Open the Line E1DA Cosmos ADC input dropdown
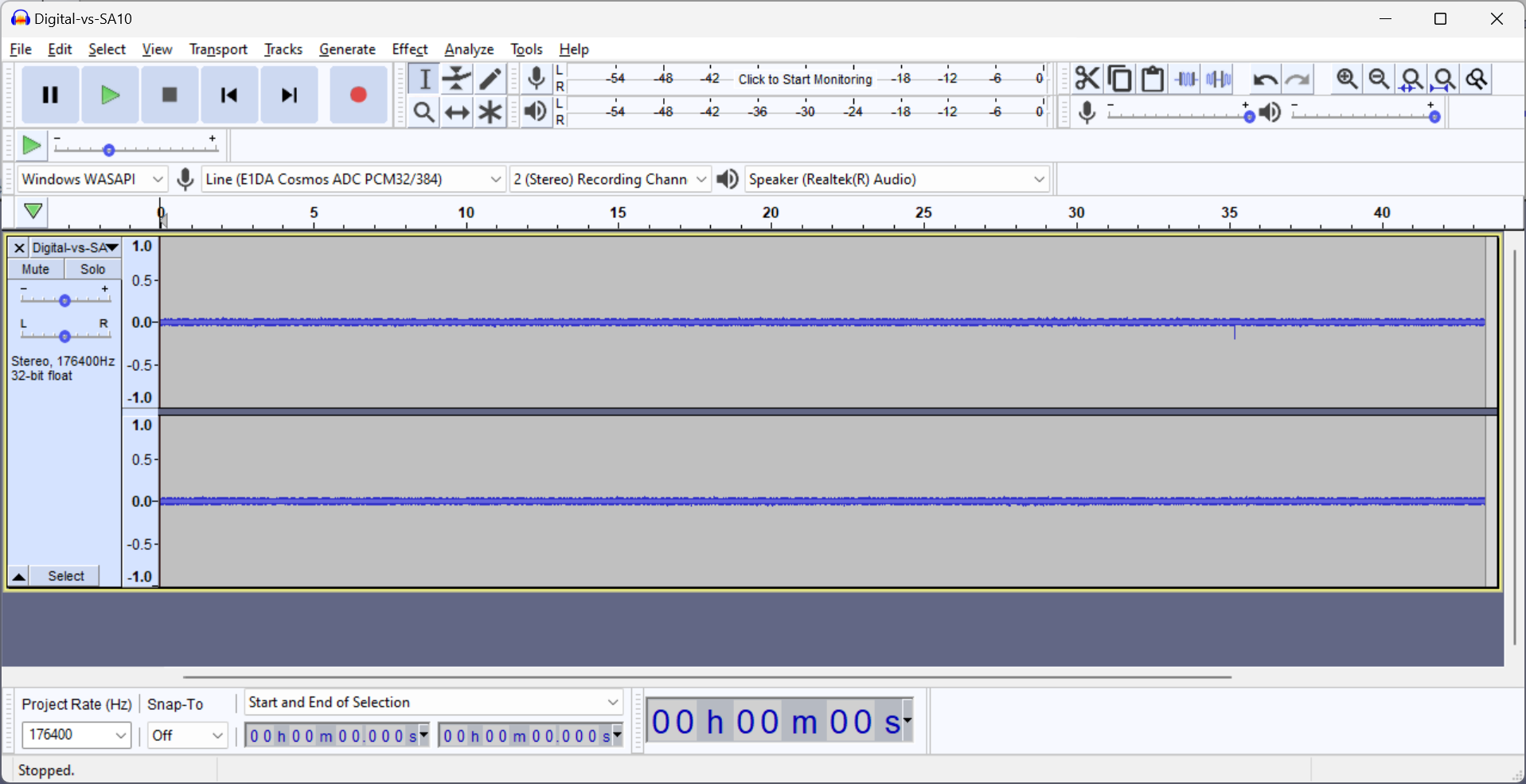Image resolution: width=1526 pixels, height=784 pixels. pyautogui.click(x=353, y=179)
